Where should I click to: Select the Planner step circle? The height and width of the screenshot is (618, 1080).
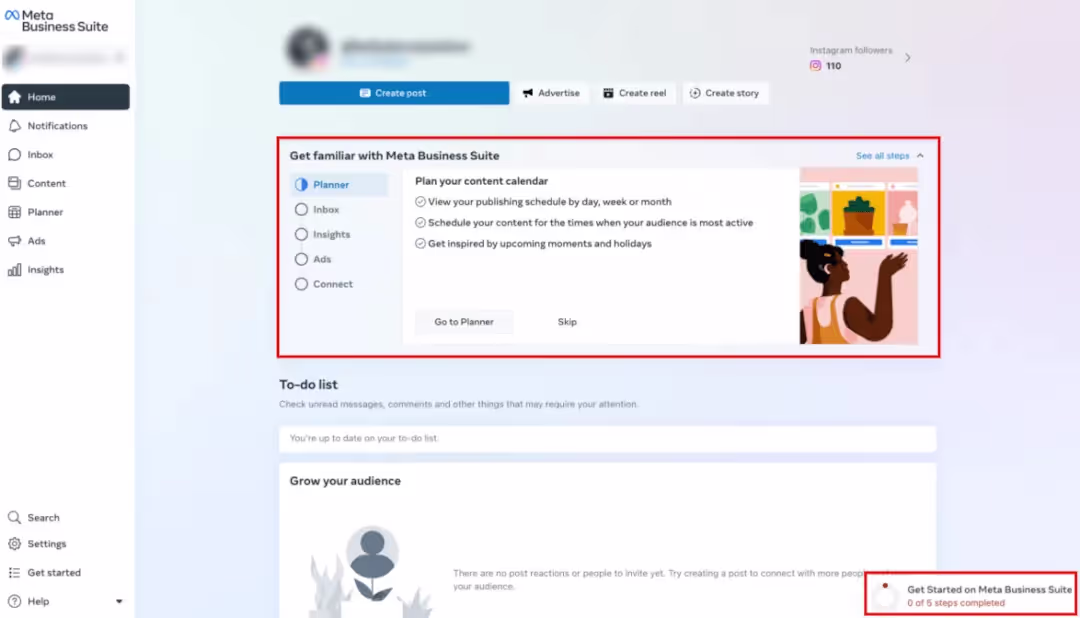pyautogui.click(x=301, y=185)
